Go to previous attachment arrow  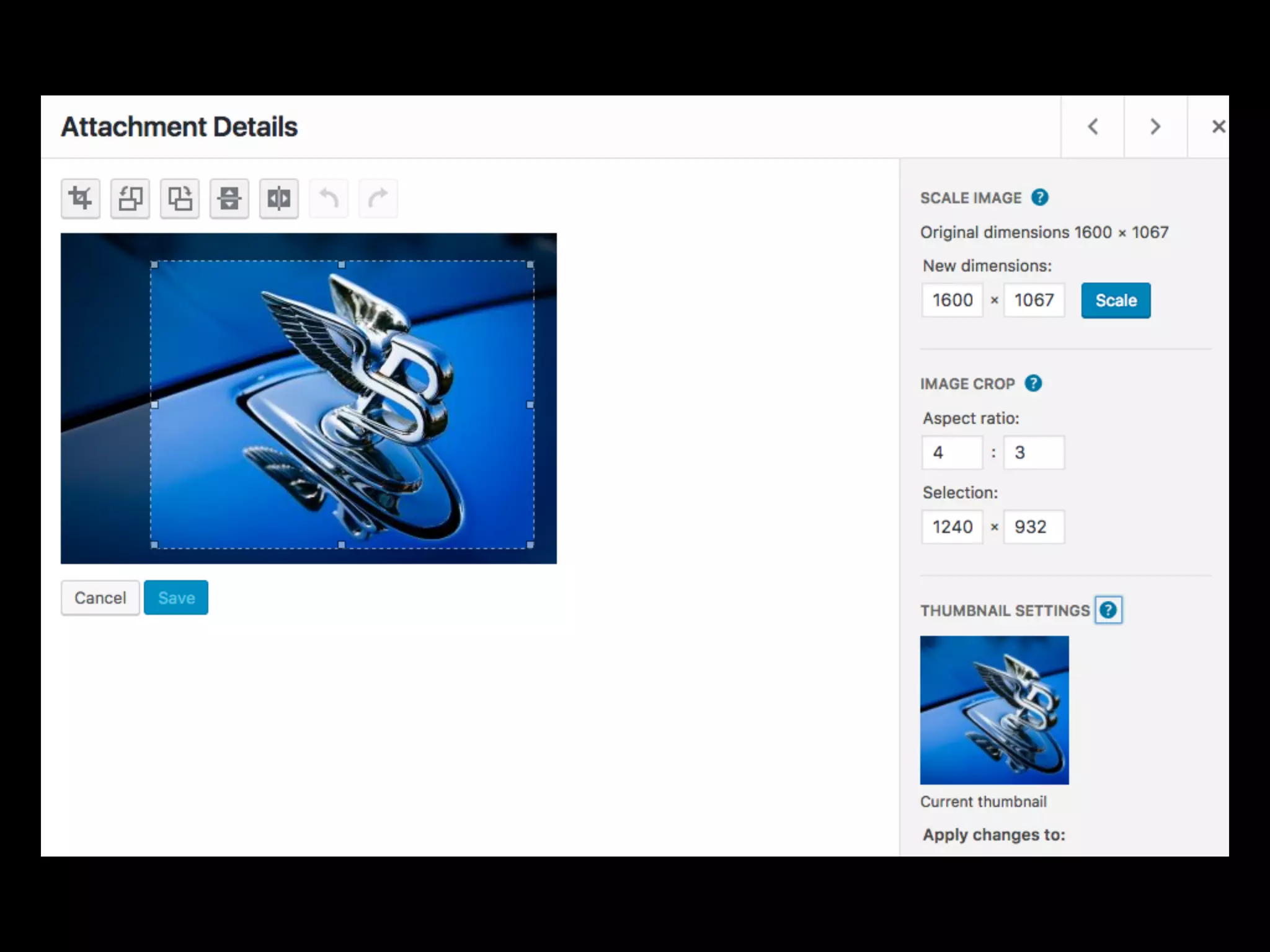[x=1093, y=126]
